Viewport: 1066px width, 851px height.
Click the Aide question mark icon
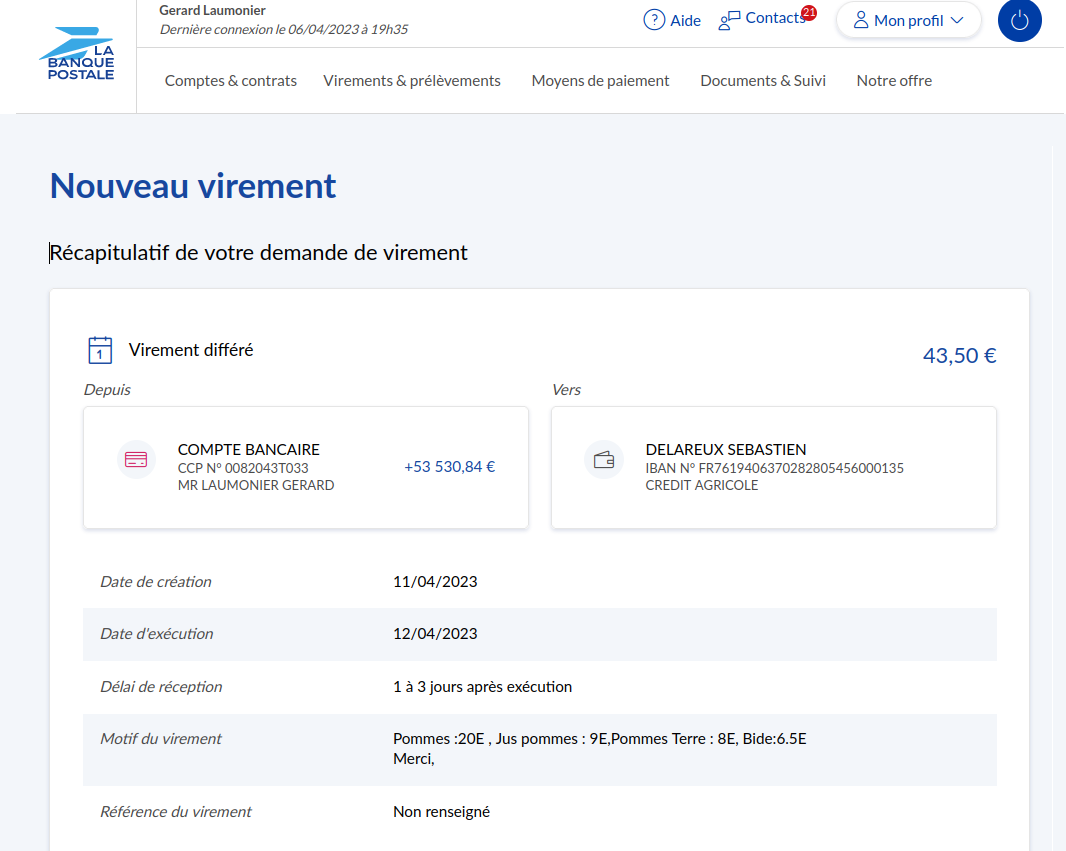click(x=654, y=20)
